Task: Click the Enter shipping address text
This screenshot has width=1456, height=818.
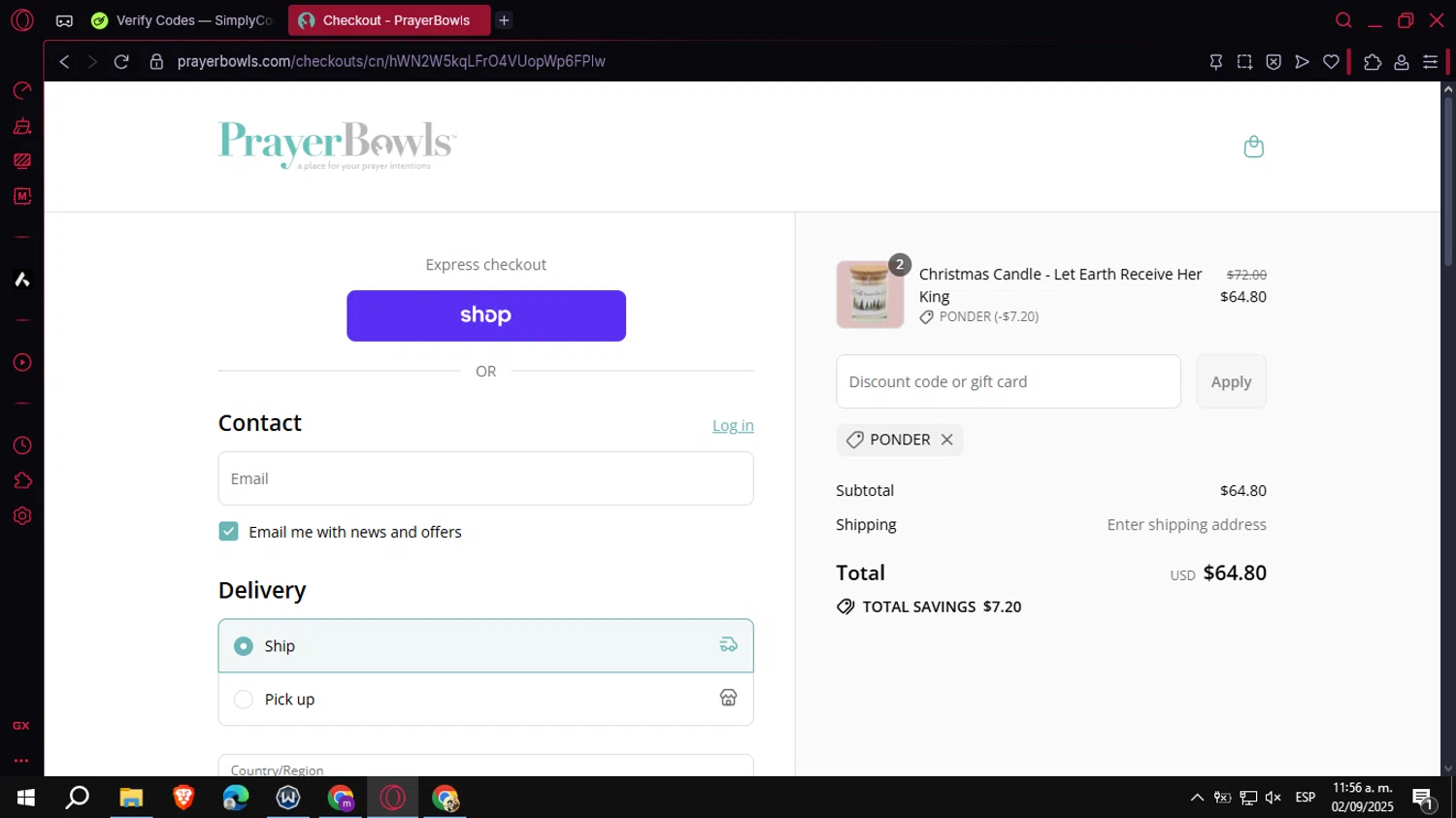Action: click(x=1186, y=524)
